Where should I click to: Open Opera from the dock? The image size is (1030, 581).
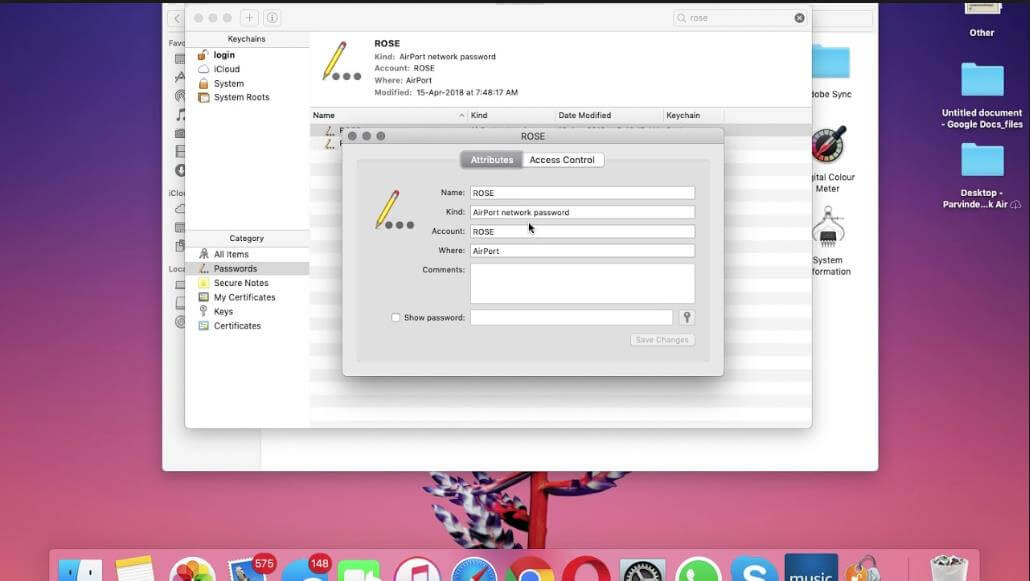pos(586,569)
